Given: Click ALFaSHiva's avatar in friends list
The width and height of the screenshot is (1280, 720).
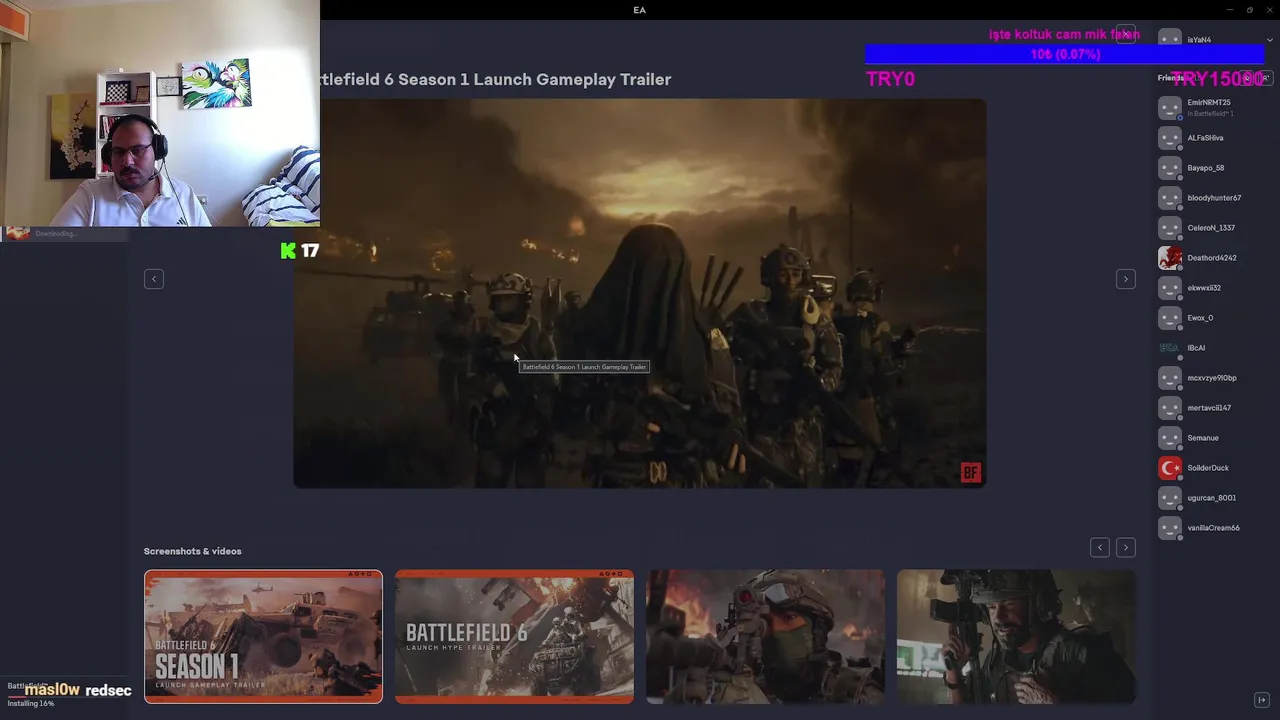Looking at the screenshot, I should pyautogui.click(x=1169, y=138).
